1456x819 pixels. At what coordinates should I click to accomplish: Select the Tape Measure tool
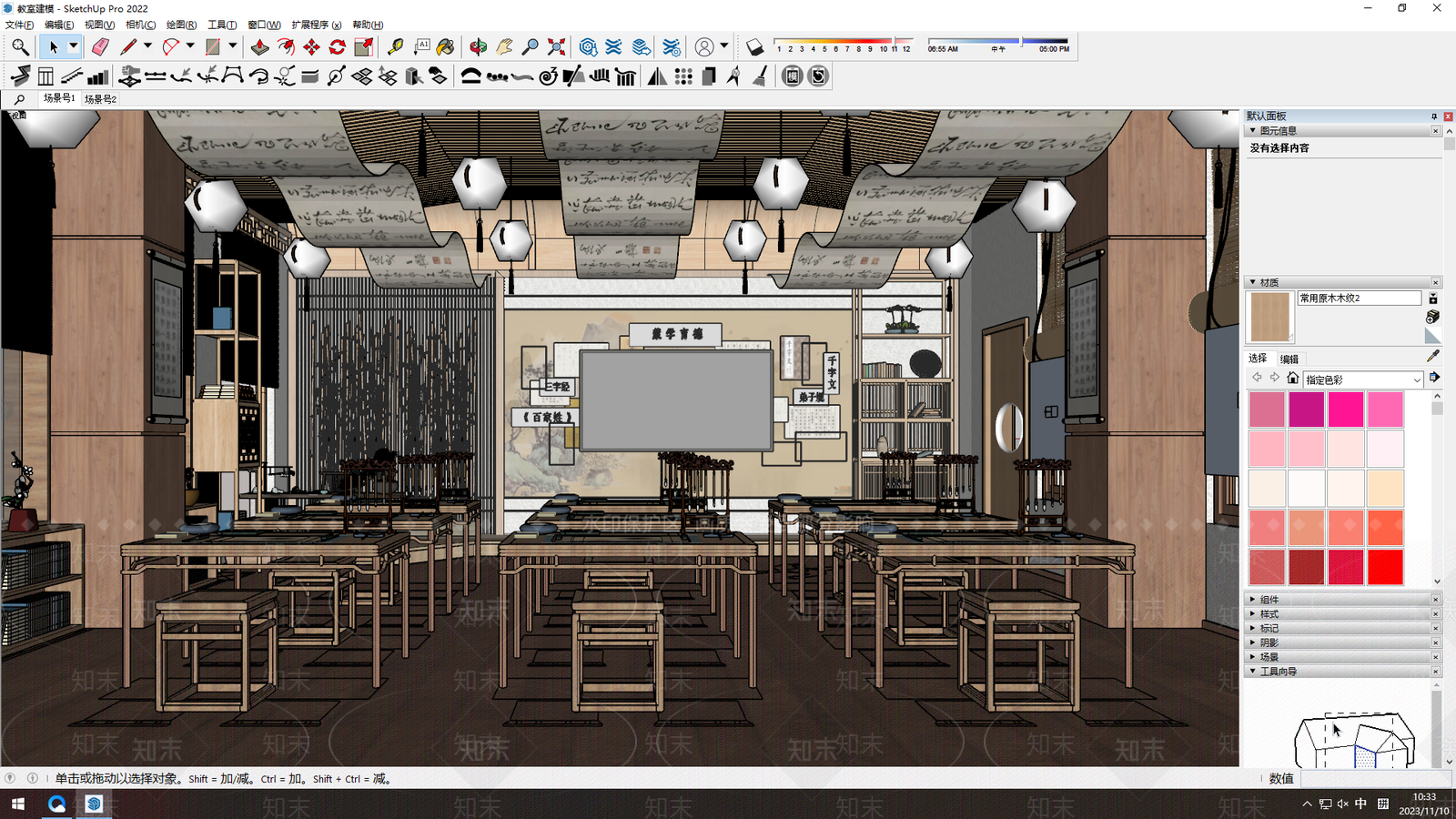click(x=395, y=46)
